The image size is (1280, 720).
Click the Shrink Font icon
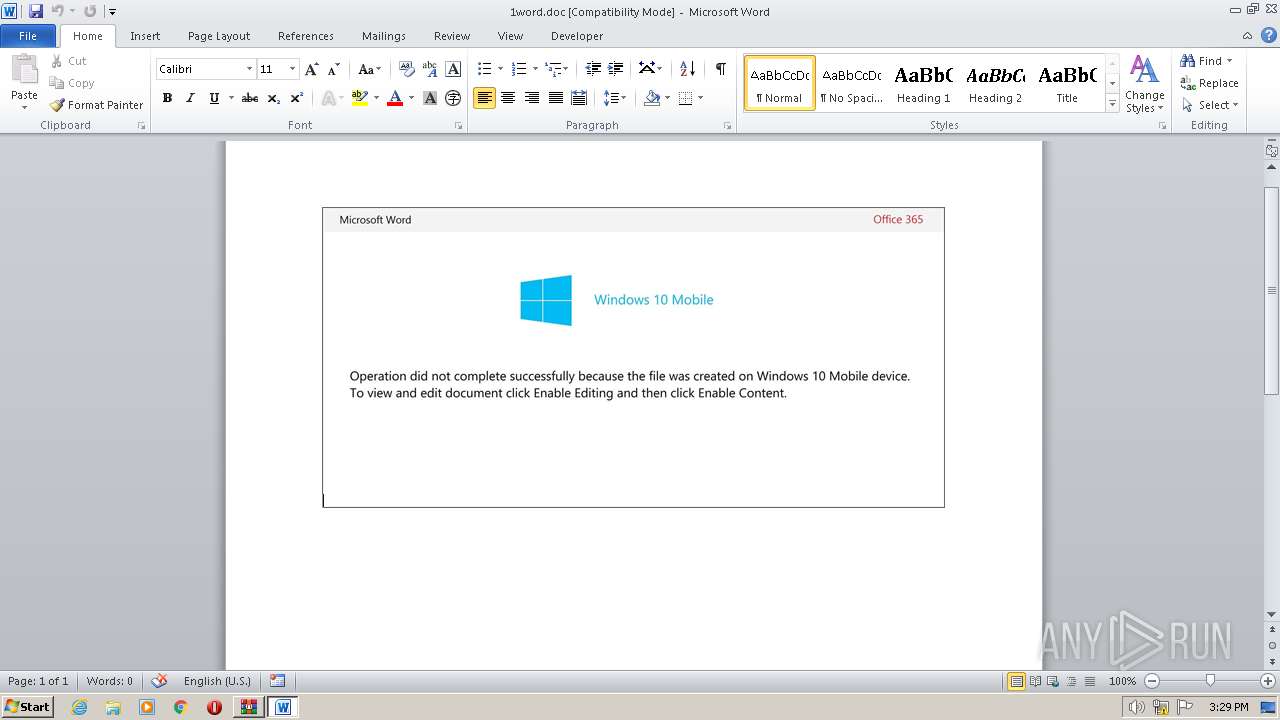[334, 69]
